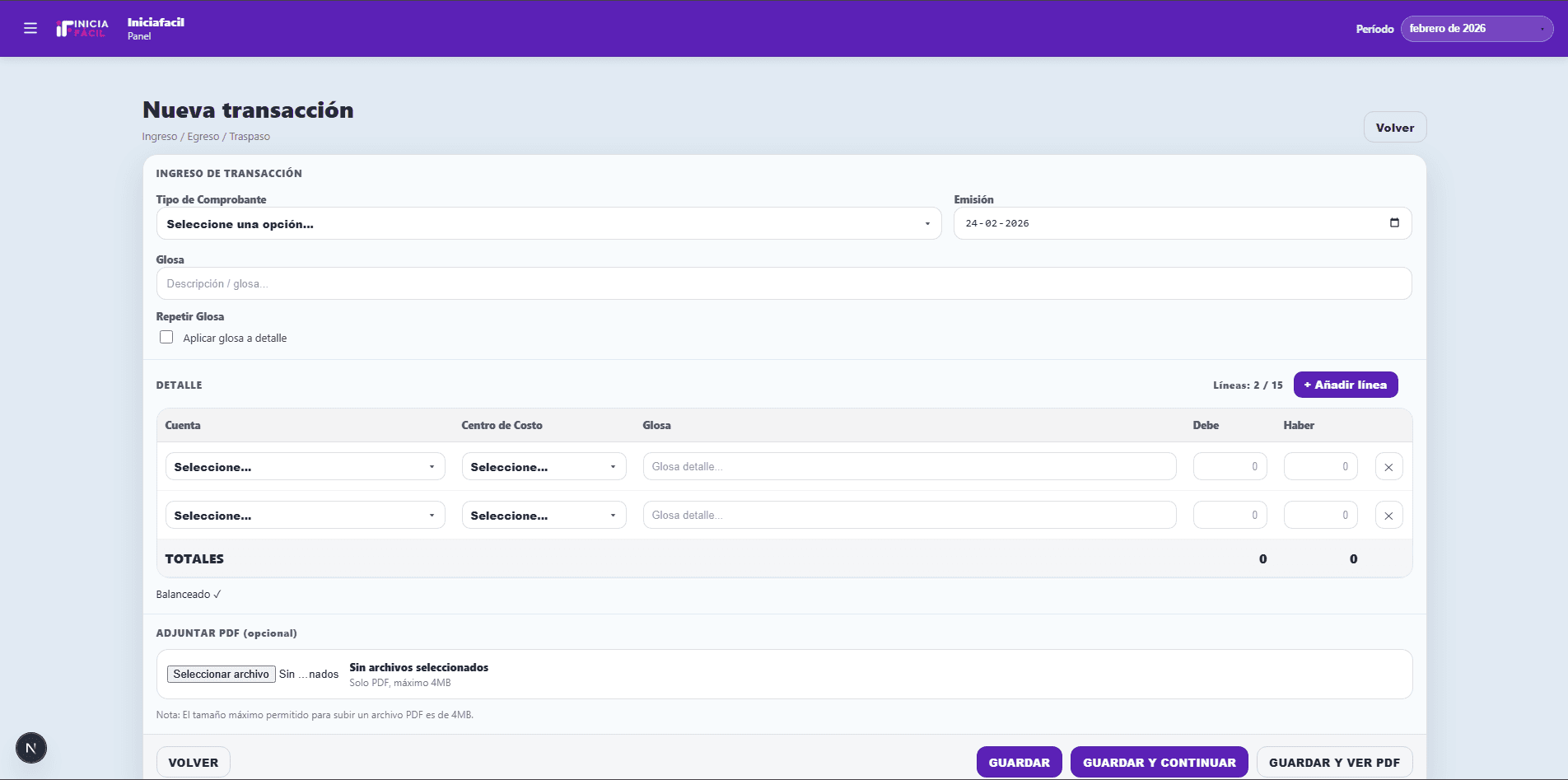
Task: Click GUARDAR Y CONTINUAR button
Action: pyautogui.click(x=1159, y=763)
